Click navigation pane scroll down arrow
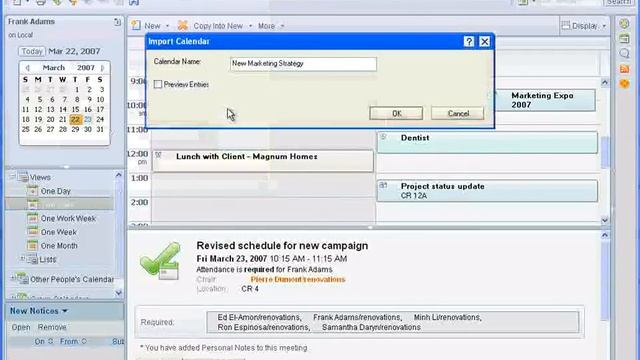This screenshot has width=640, height=360. pyautogui.click(x=118, y=293)
